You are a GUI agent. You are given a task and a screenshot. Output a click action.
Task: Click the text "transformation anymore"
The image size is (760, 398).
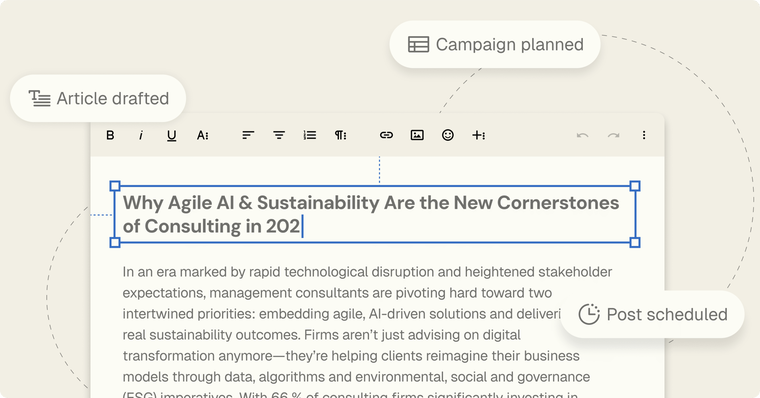pos(196,356)
